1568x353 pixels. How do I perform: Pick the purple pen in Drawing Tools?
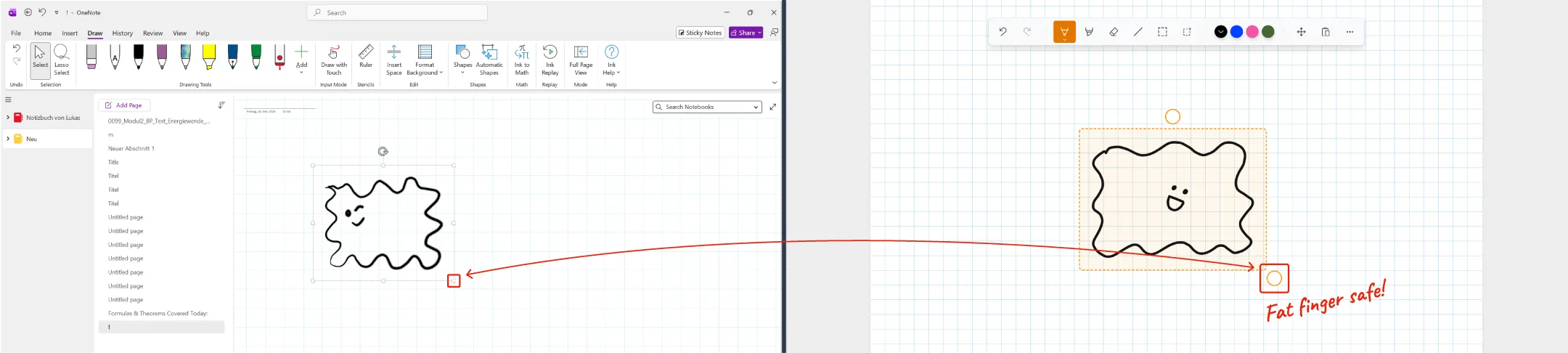tap(162, 57)
